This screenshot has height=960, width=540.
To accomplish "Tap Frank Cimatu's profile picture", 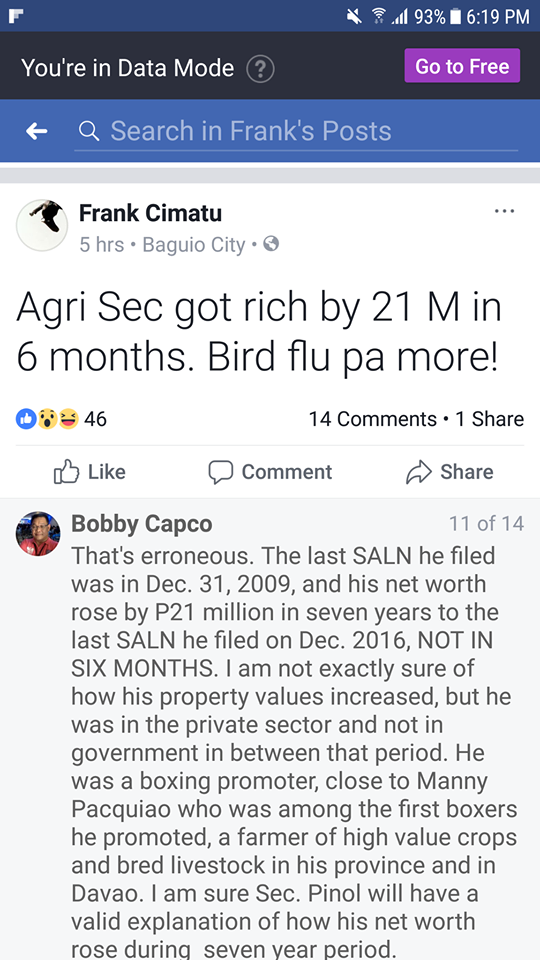I will click(x=42, y=225).
